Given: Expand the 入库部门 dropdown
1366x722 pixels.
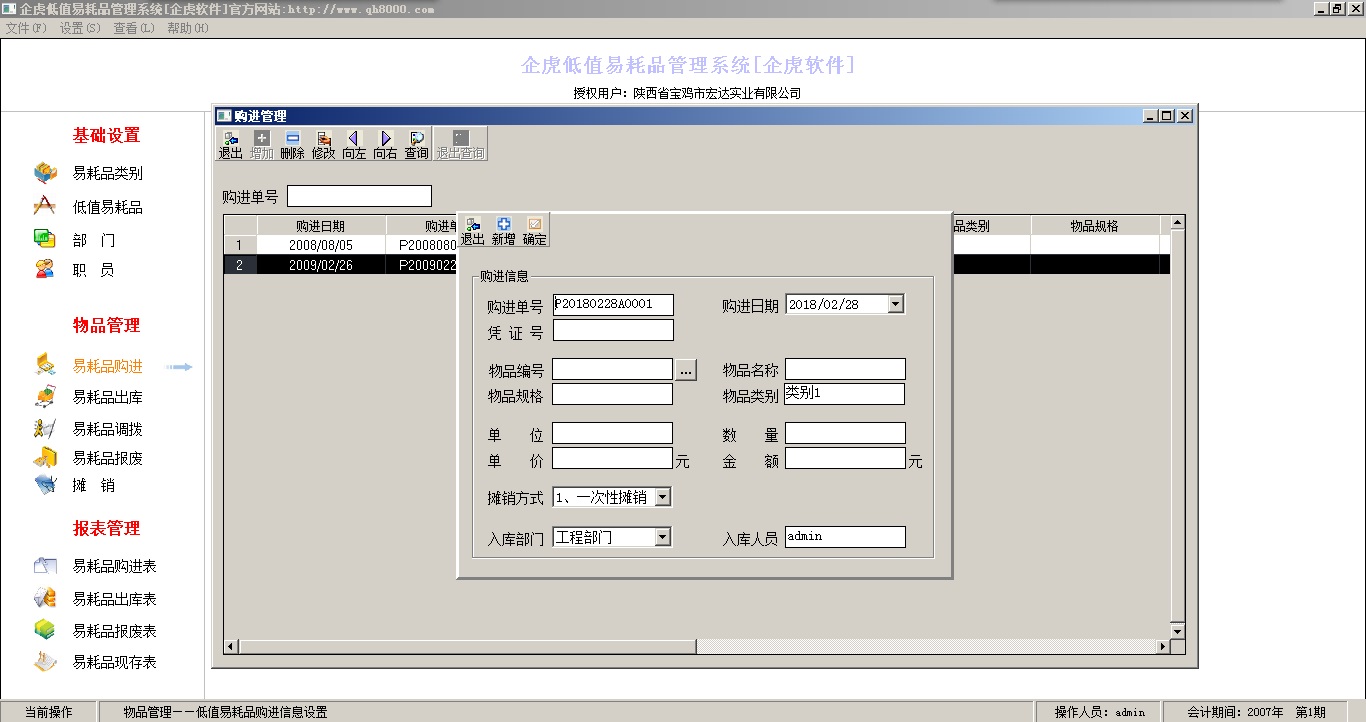Looking at the screenshot, I should click(x=663, y=537).
